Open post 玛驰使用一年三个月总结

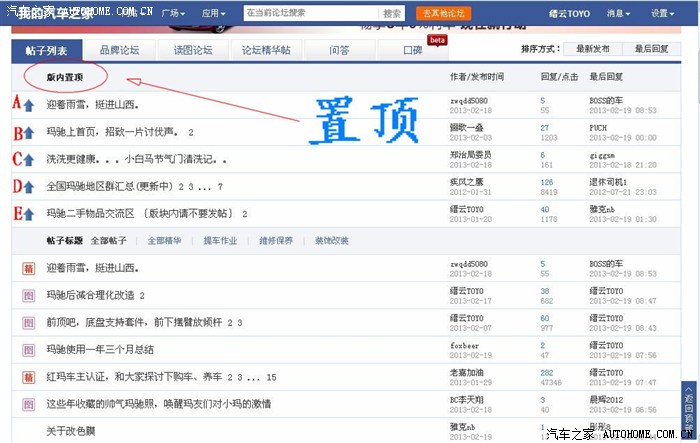coord(100,350)
